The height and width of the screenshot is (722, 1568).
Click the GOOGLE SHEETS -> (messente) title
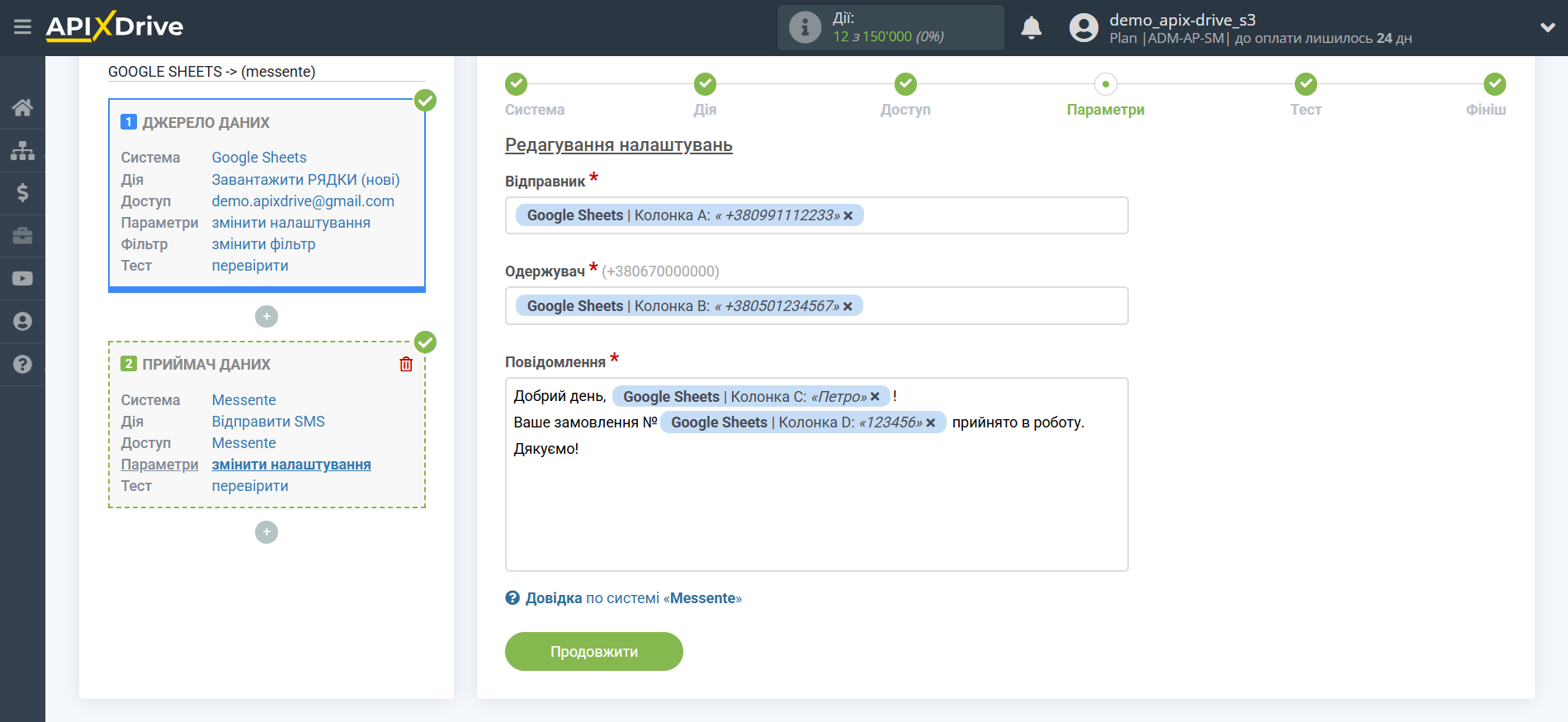pos(211,72)
